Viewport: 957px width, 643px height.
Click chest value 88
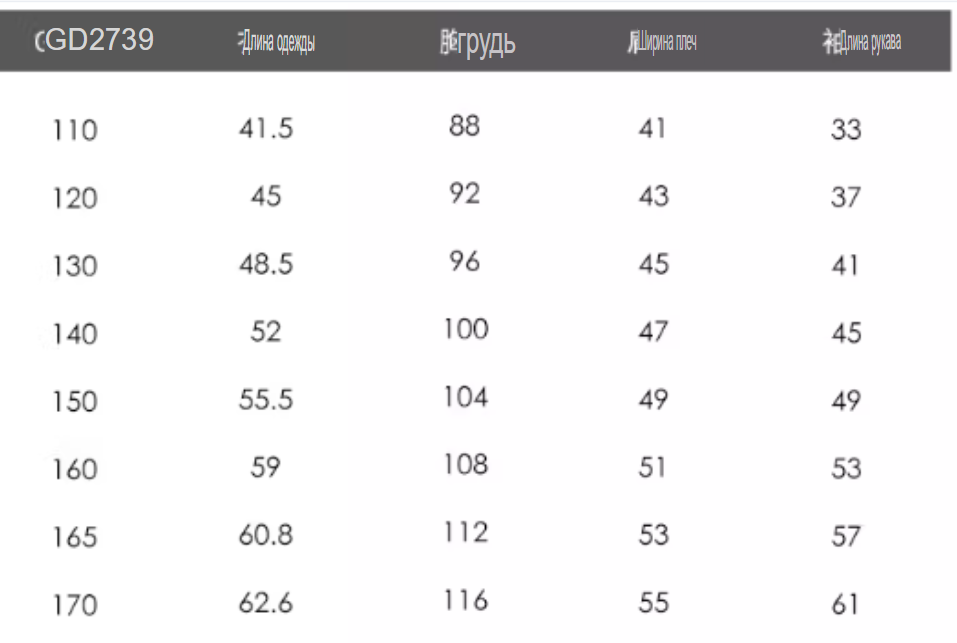coord(465,126)
